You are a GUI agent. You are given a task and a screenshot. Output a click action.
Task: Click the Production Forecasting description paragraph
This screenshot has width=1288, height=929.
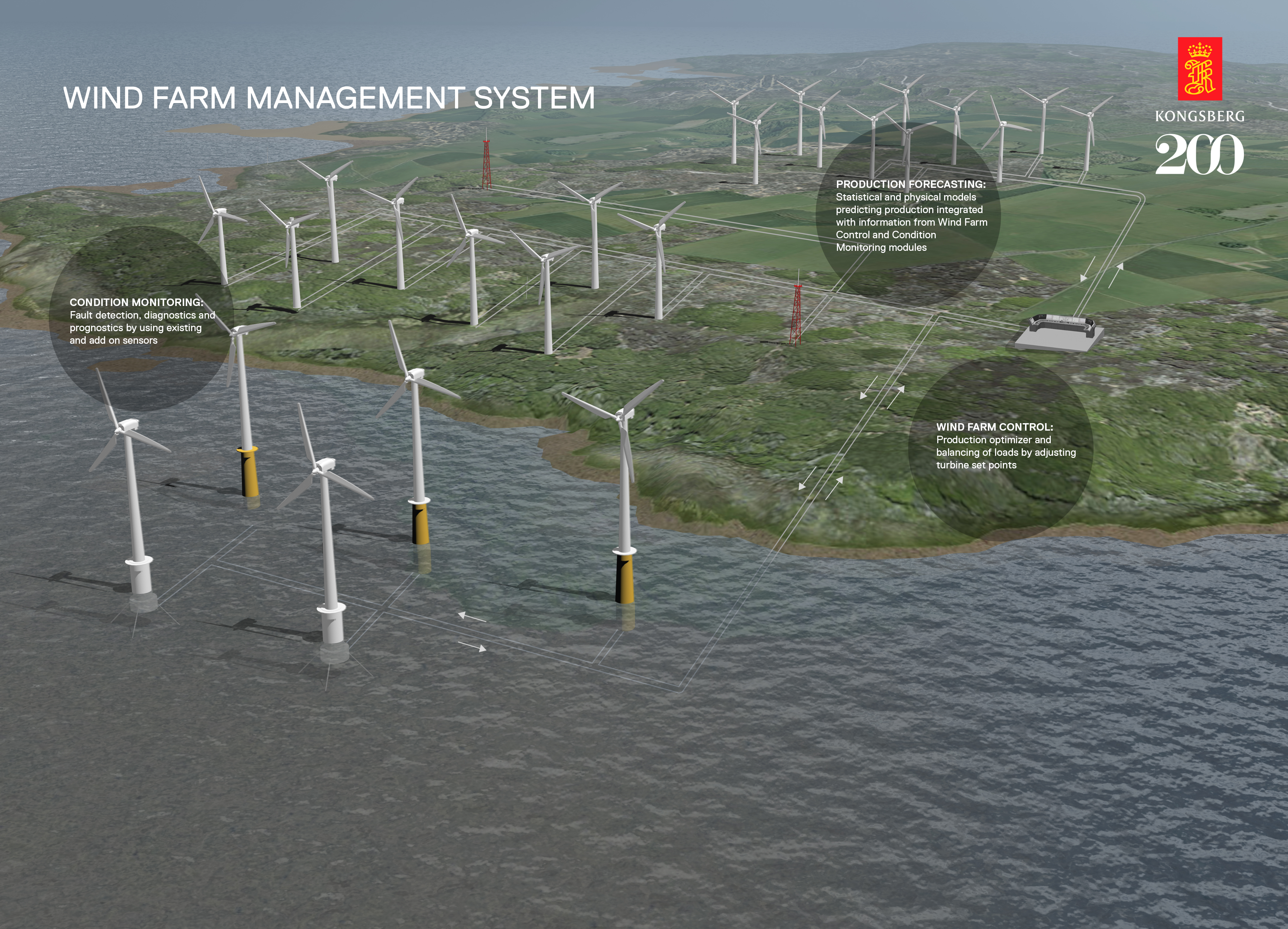coord(911,222)
